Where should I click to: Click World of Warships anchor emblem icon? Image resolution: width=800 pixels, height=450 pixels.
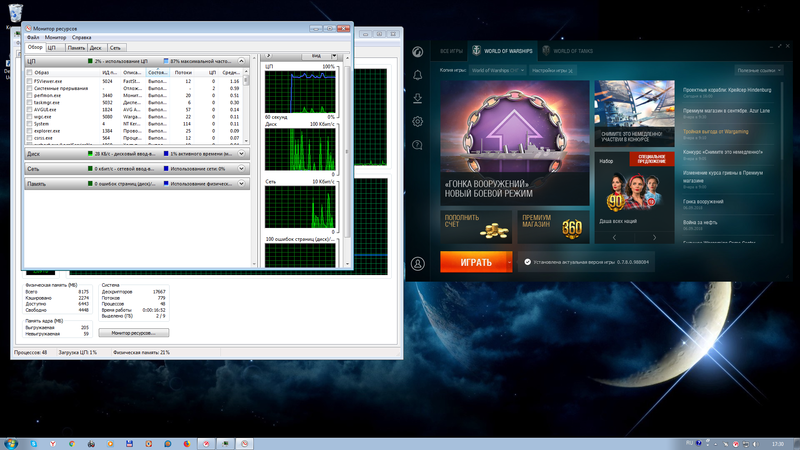476,51
